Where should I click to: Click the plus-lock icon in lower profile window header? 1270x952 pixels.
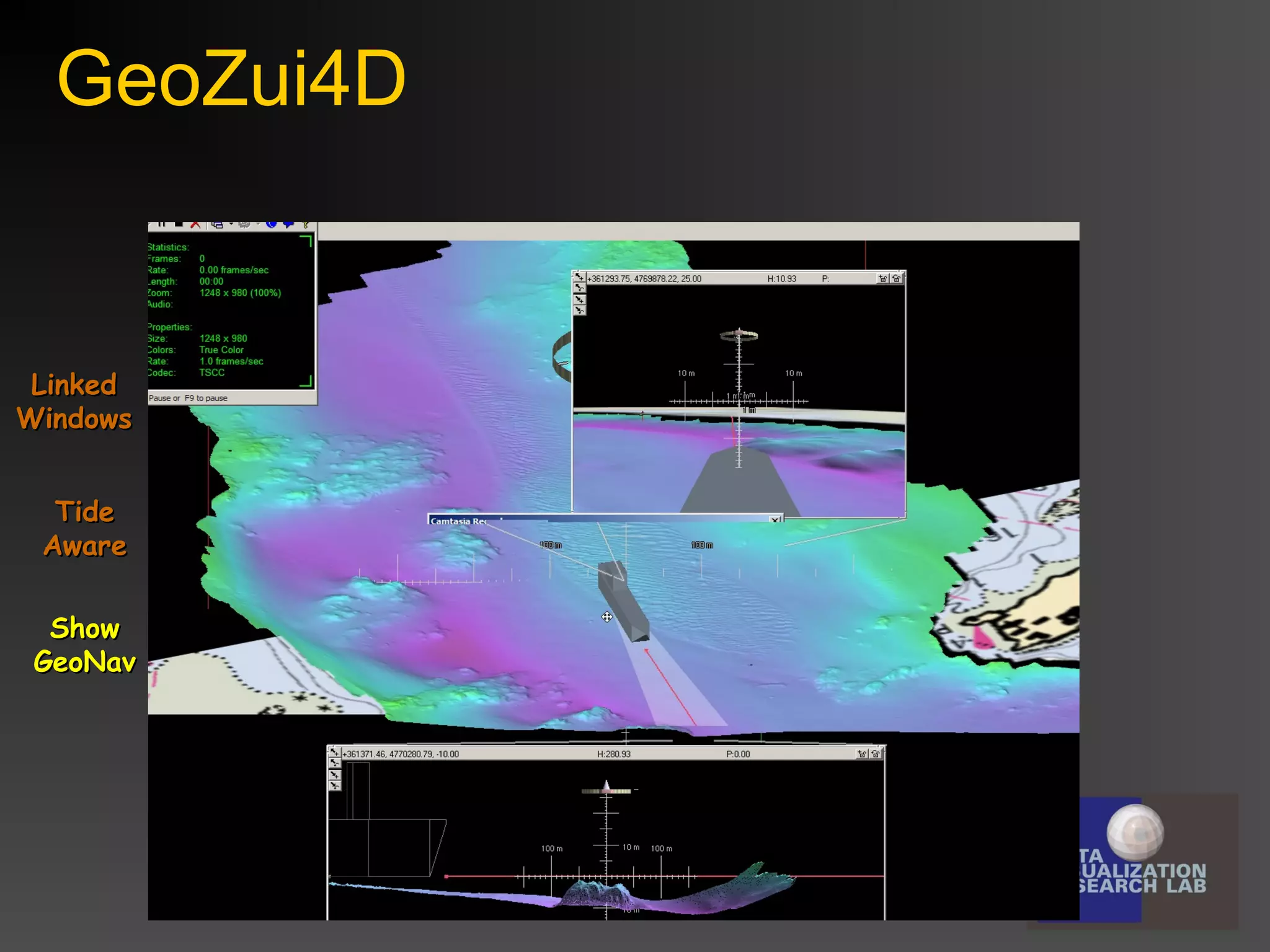pyautogui.click(x=862, y=754)
